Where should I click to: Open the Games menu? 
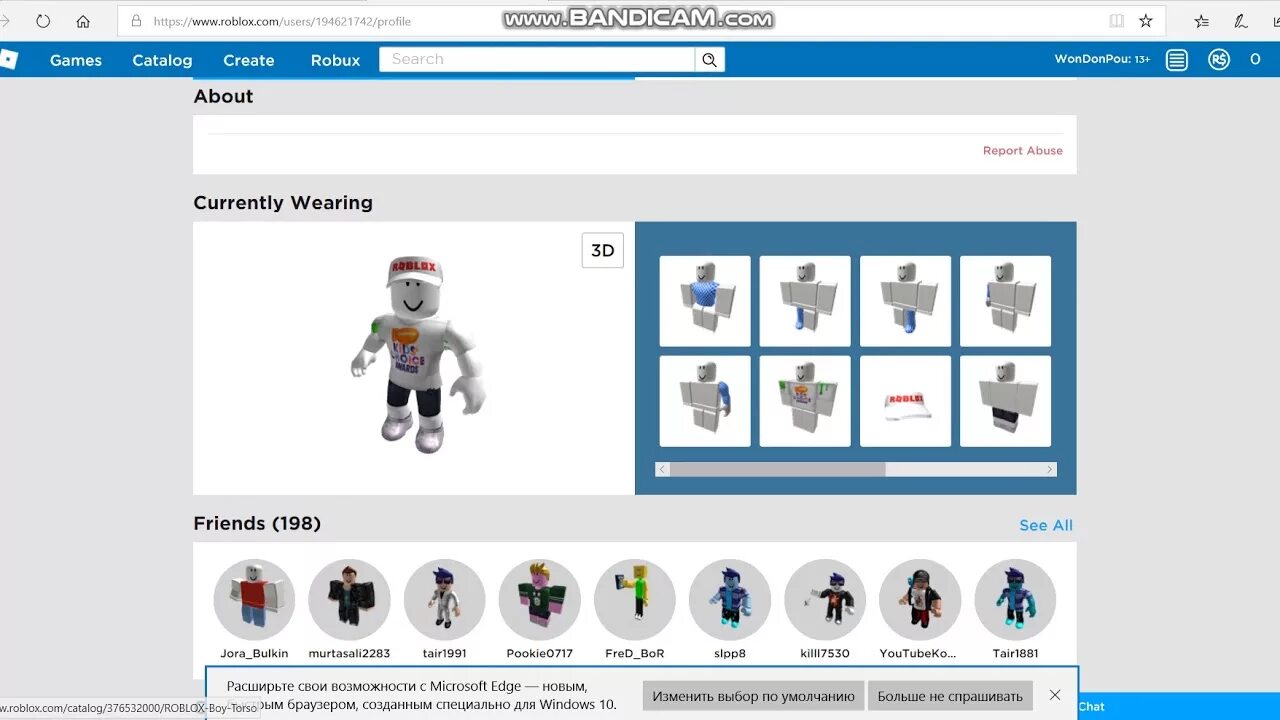pos(76,60)
